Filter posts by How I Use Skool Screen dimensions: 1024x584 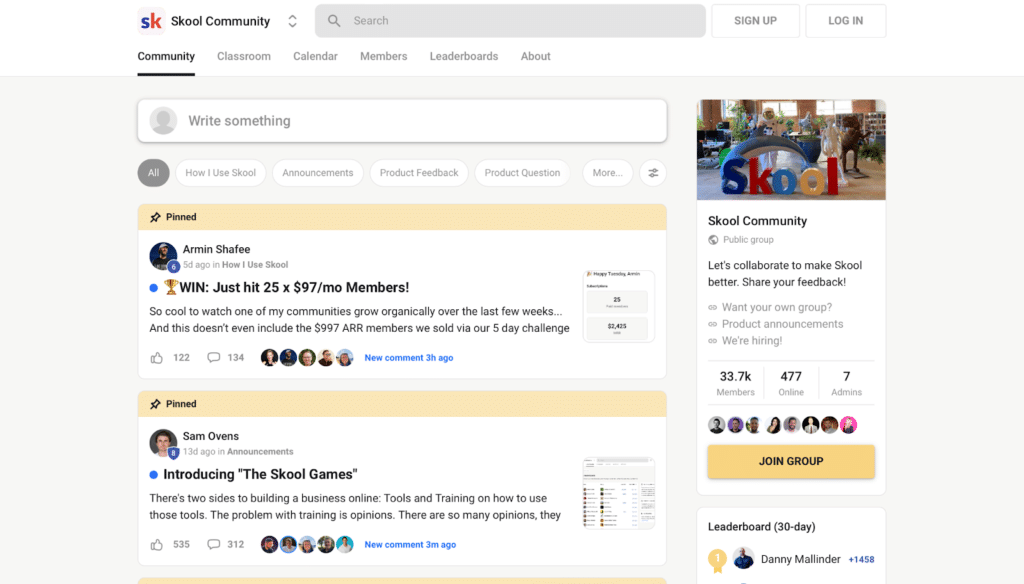220,173
